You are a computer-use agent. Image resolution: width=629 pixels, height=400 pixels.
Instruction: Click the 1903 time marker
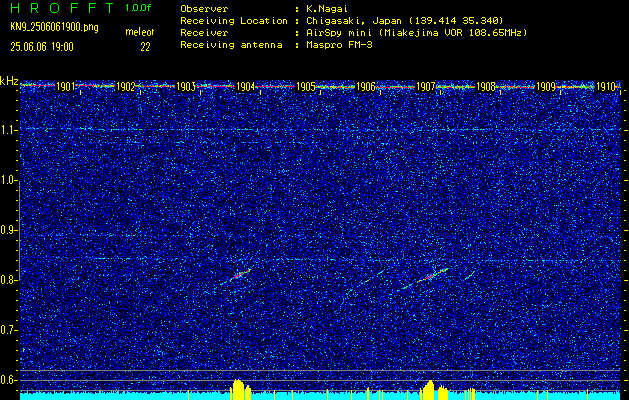coord(185,87)
